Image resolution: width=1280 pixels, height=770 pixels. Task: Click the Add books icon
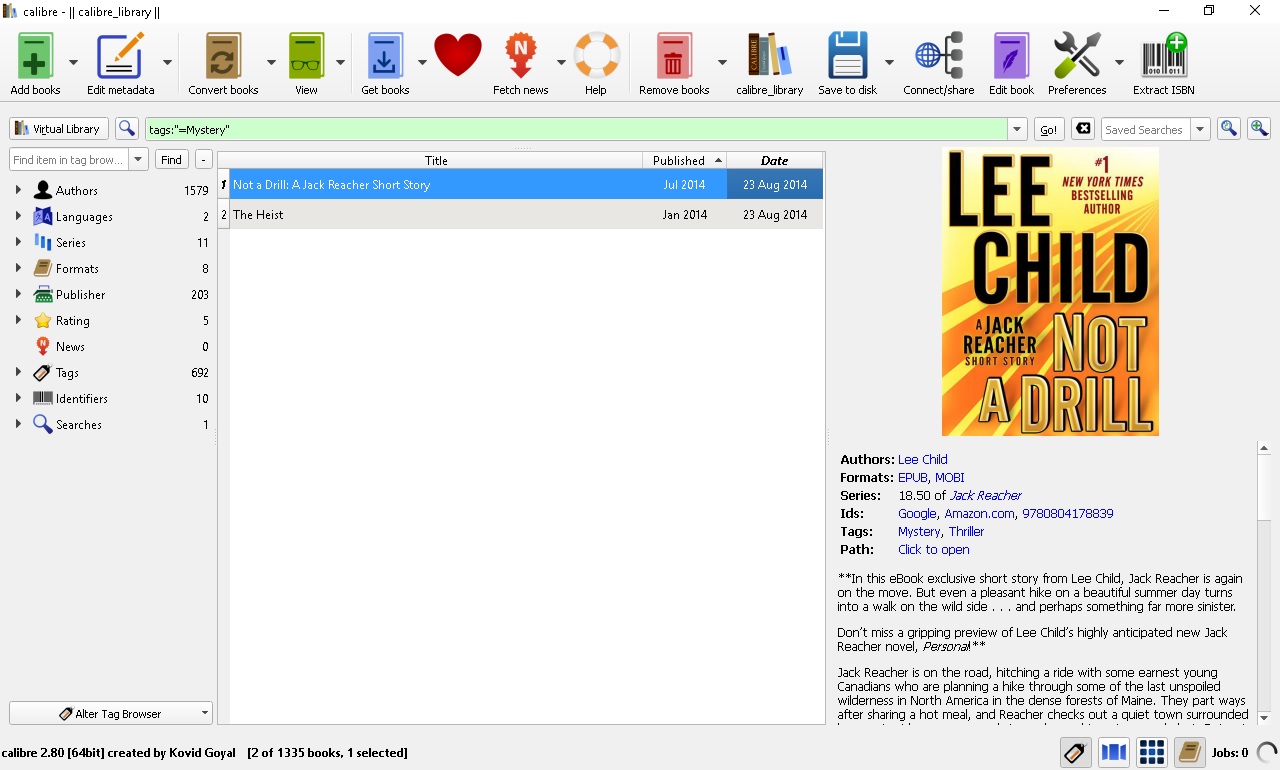35,56
